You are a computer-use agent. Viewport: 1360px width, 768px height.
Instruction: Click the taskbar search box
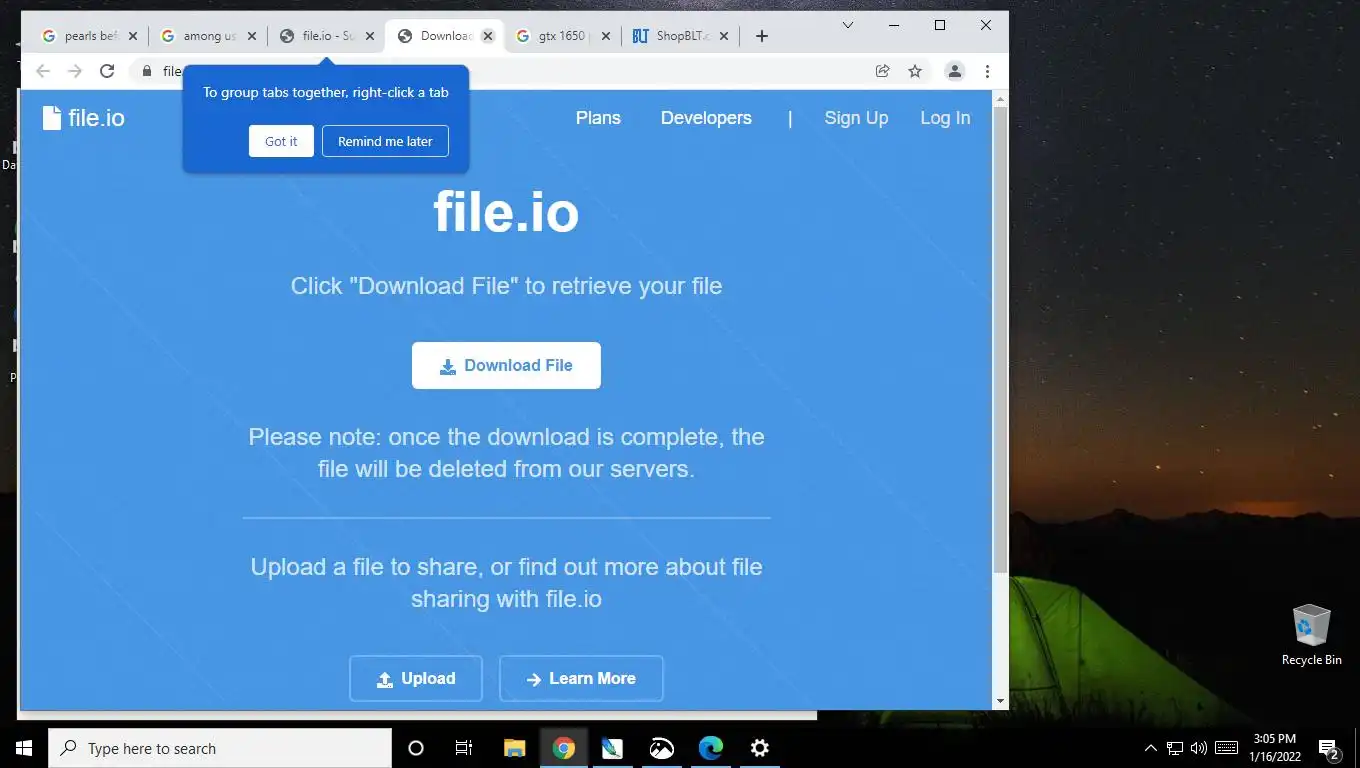coord(220,748)
